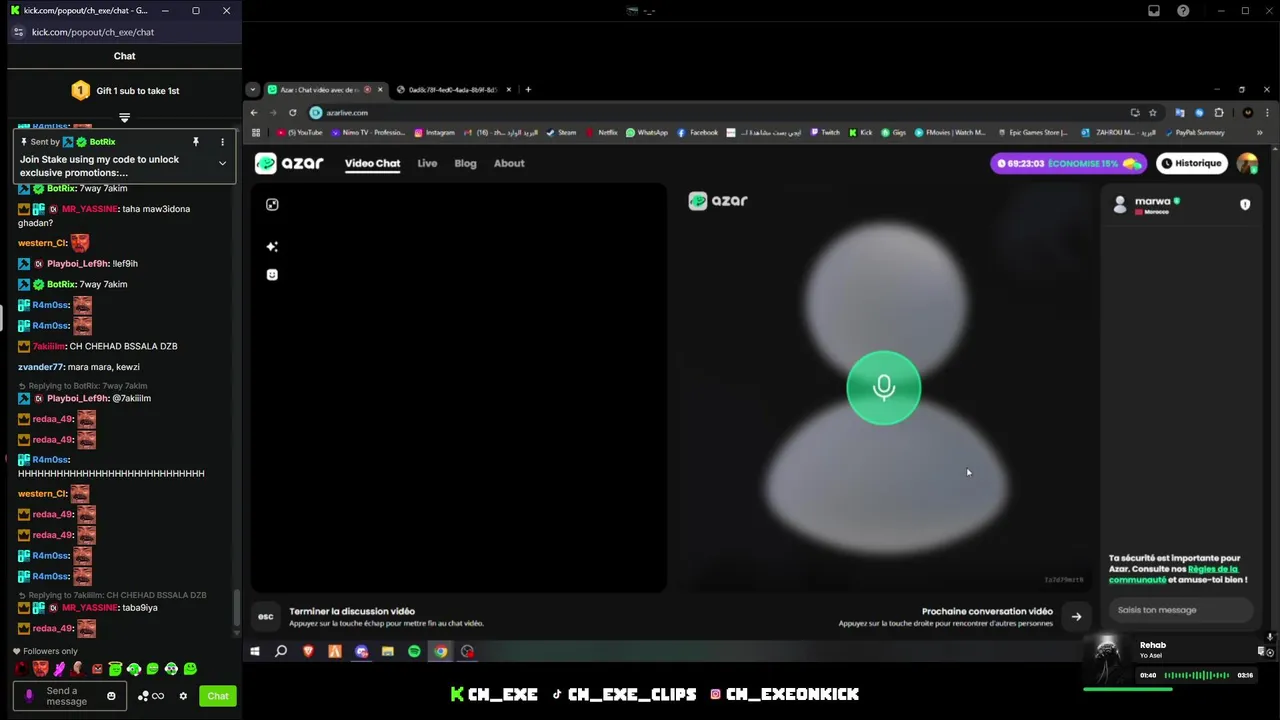The height and width of the screenshot is (720, 1280).
Task: Open the YouTube bookmark
Action: [x=300, y=132]
